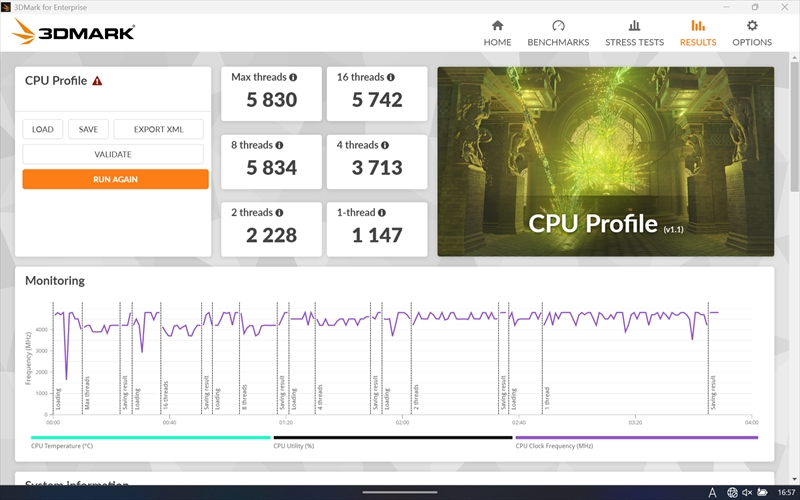Click the battery icon in the taskbar
Viewport: 800px width, 500px height.
tap(762, 492)
